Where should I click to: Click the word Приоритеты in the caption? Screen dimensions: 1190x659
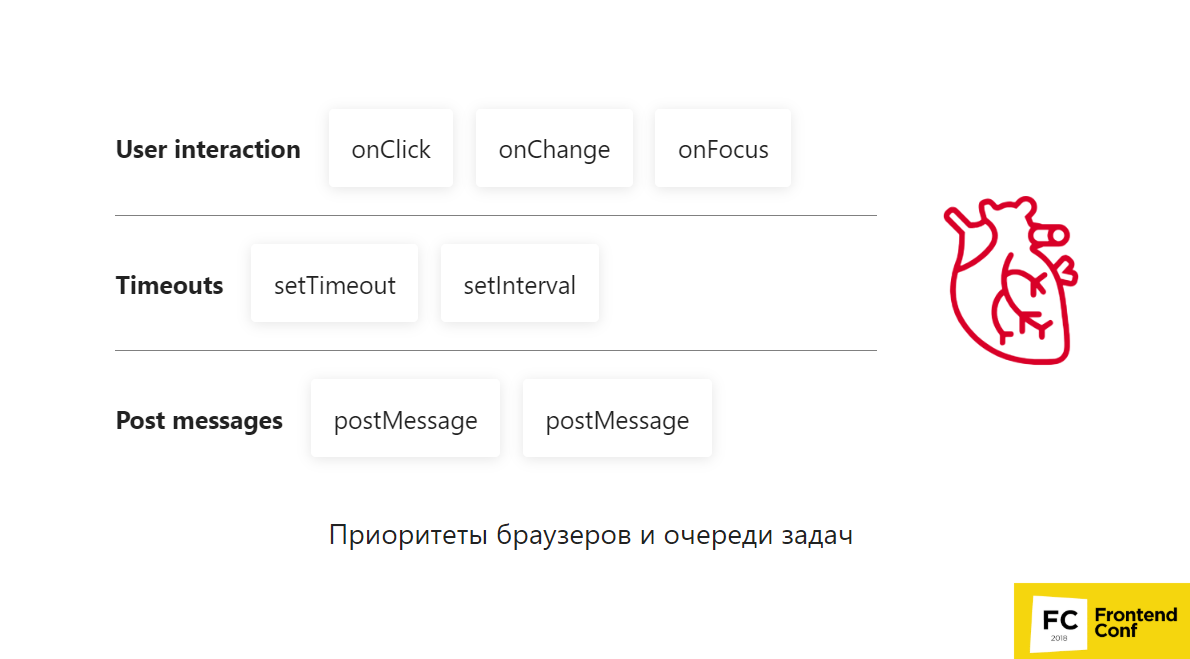(x=408, y=536)
